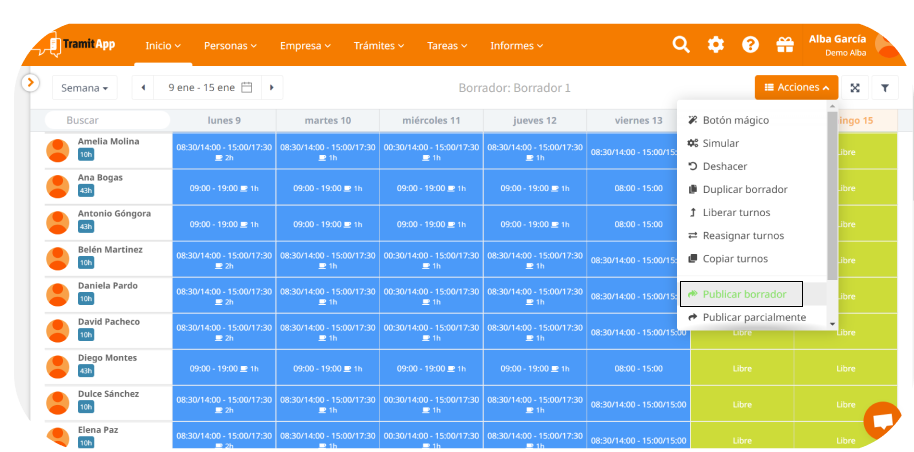Click the search magnifier icon in header
This screenshot has width=914, height=452.
[x=681, y=45]
